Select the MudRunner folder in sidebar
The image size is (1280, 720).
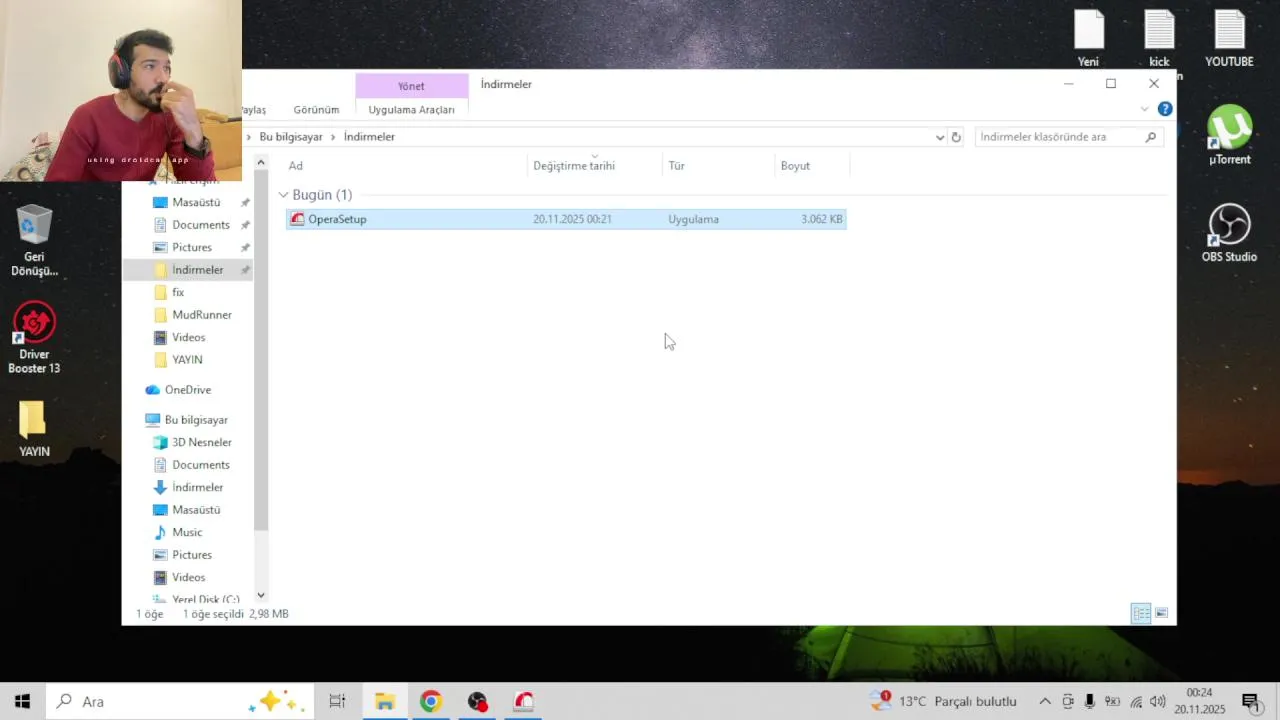201,315
